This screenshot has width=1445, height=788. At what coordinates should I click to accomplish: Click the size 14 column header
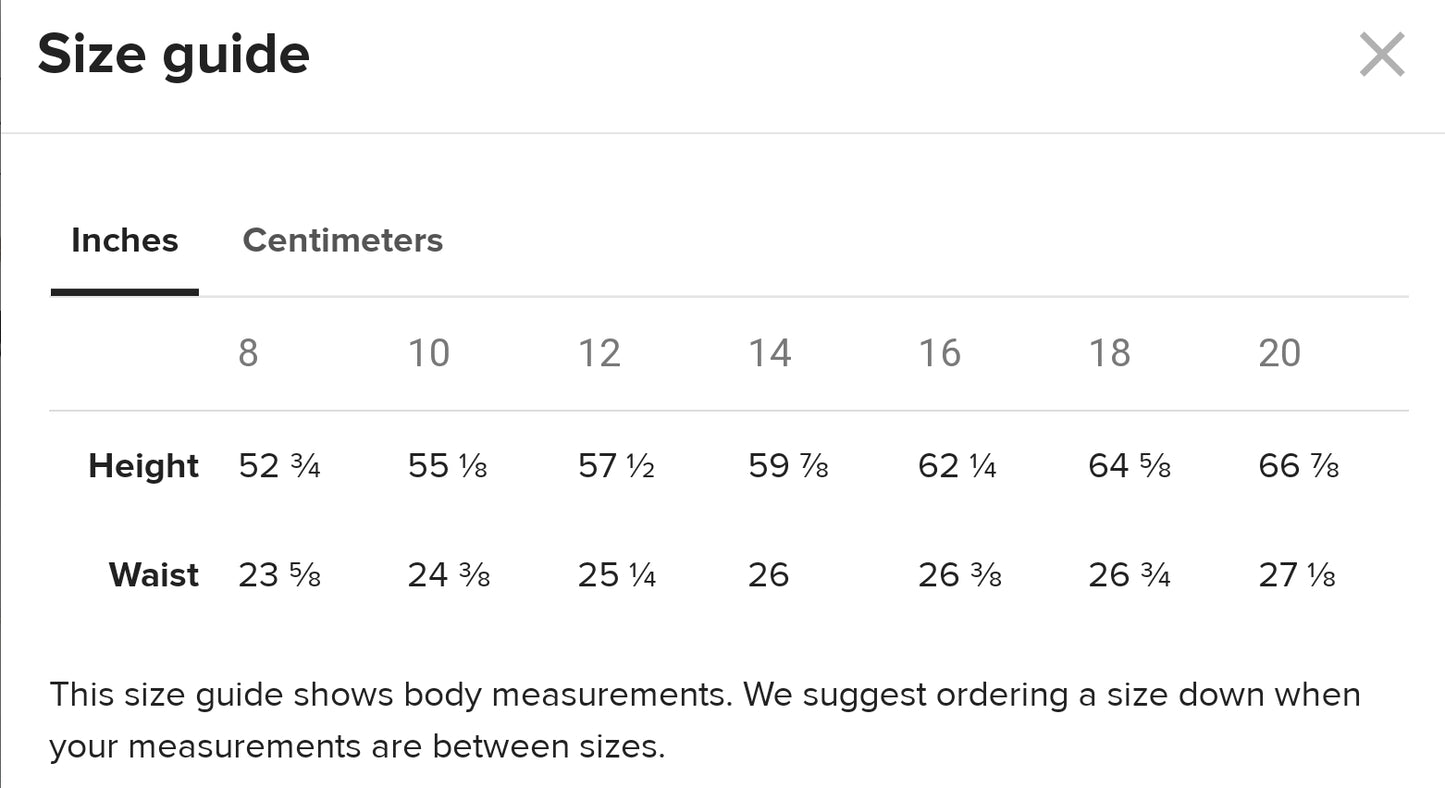pos(769,353)
